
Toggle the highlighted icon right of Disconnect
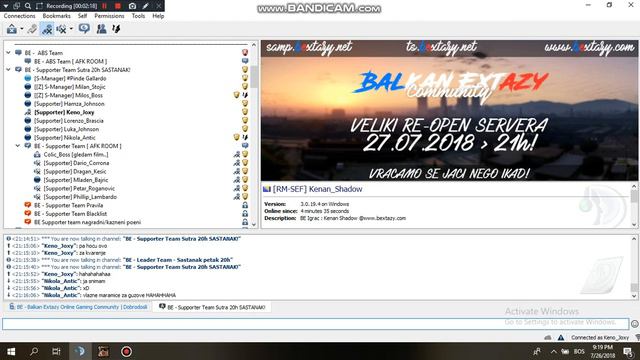(x=47, y=29)
